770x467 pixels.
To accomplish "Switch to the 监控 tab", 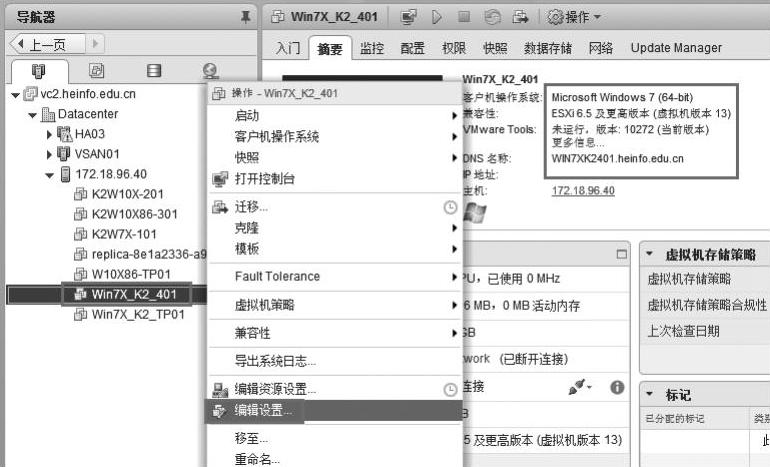I will point(372,48).
